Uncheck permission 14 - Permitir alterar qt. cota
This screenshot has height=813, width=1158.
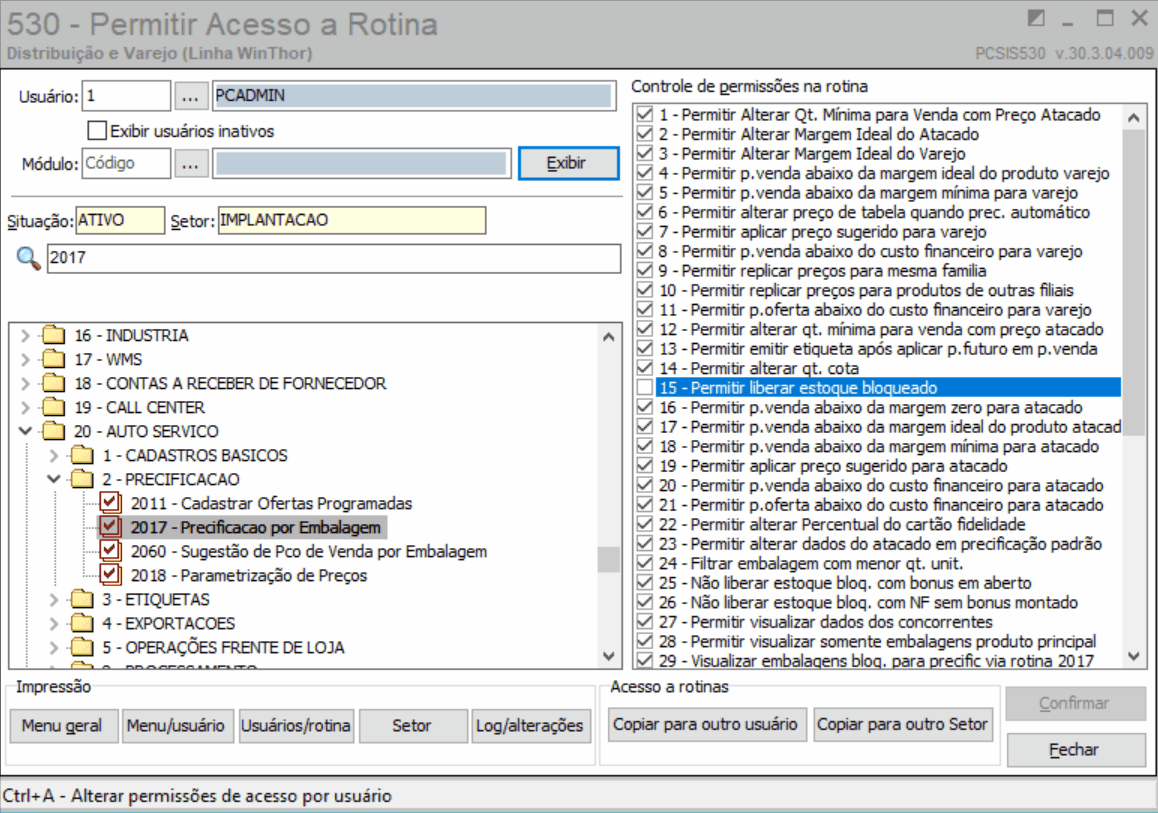pos(645,368)
